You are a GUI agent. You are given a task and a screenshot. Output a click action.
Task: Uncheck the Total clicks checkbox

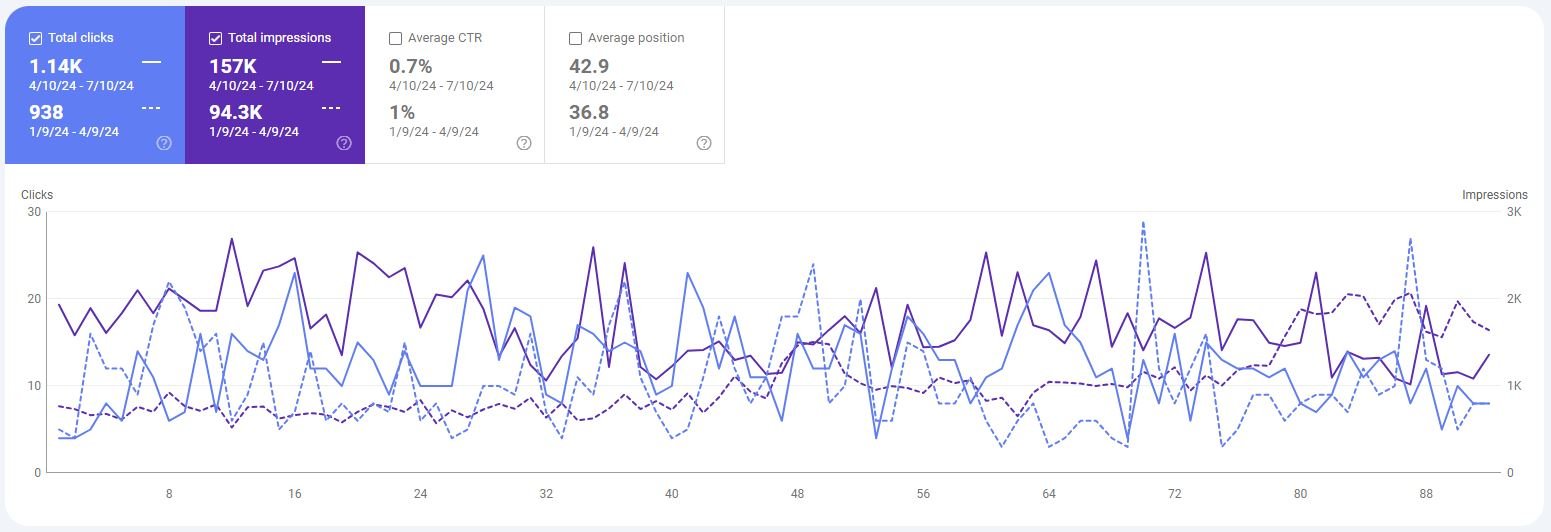pos(36,38)
